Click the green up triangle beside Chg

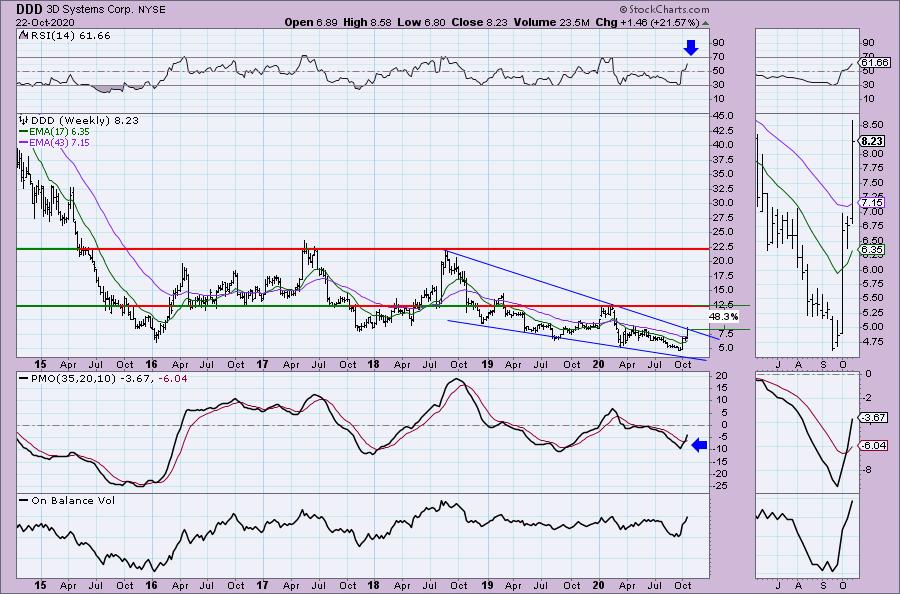click(704, 22)
